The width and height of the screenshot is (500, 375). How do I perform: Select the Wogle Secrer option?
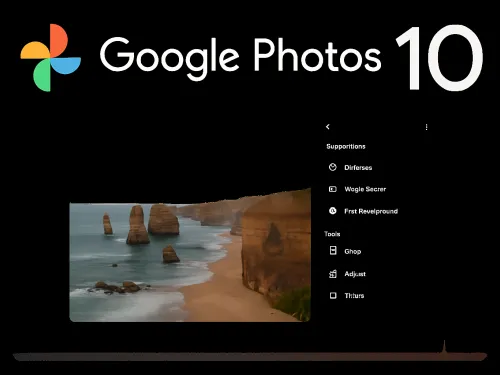(365, 189)
